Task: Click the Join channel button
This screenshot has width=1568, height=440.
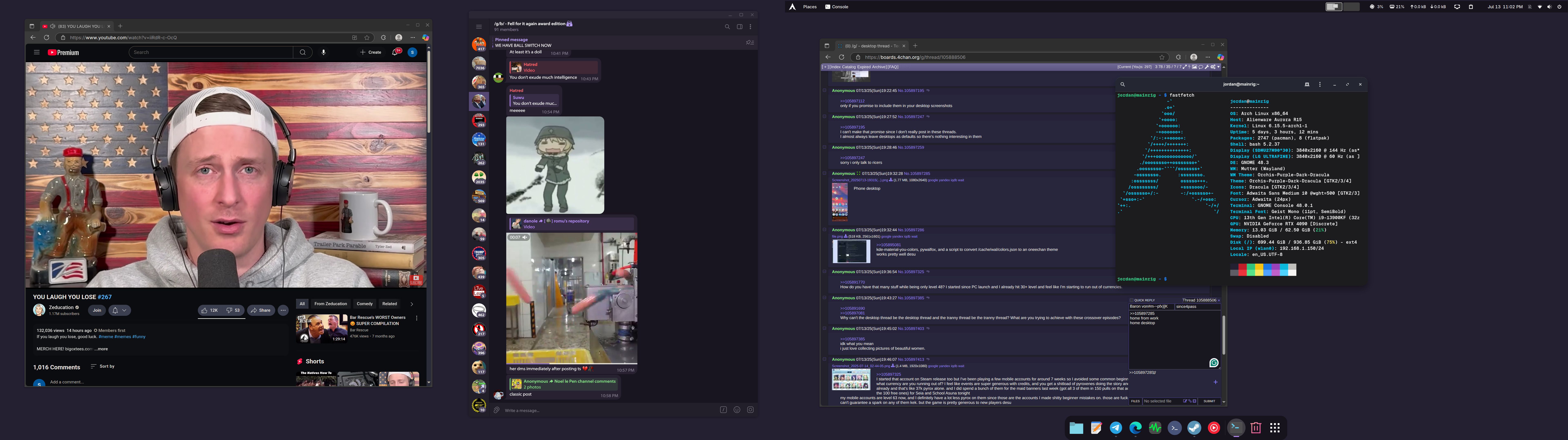Action: point(97,310)
